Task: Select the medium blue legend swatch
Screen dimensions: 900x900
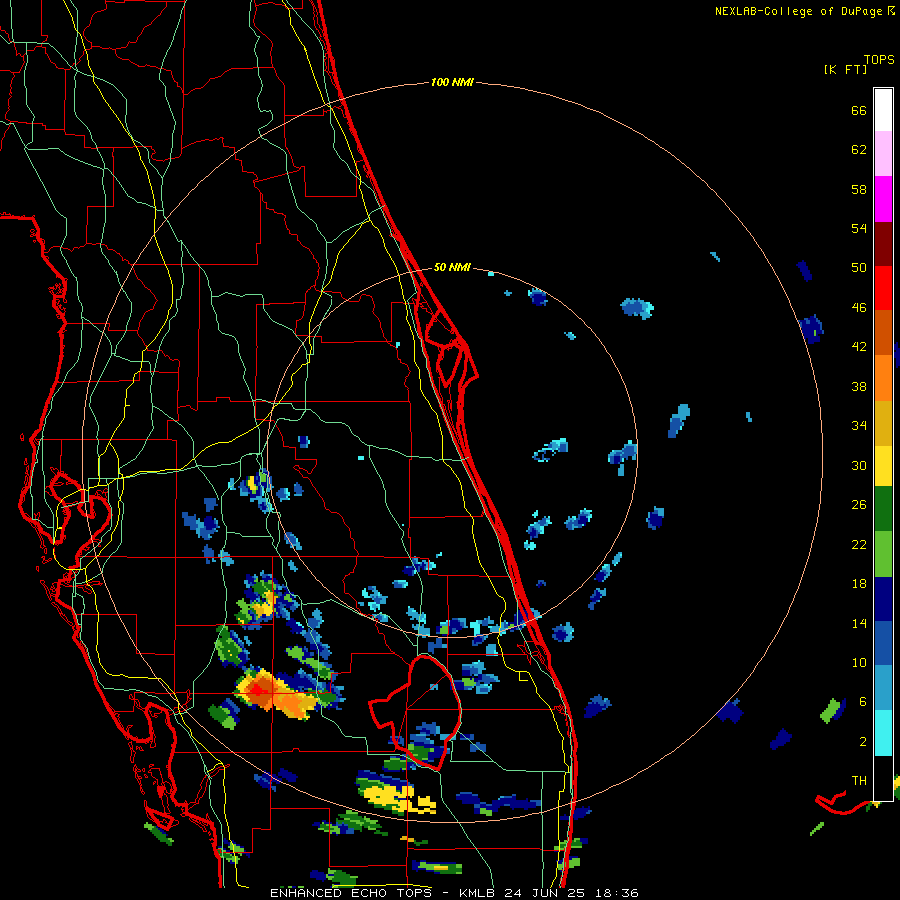Action: 883,643
